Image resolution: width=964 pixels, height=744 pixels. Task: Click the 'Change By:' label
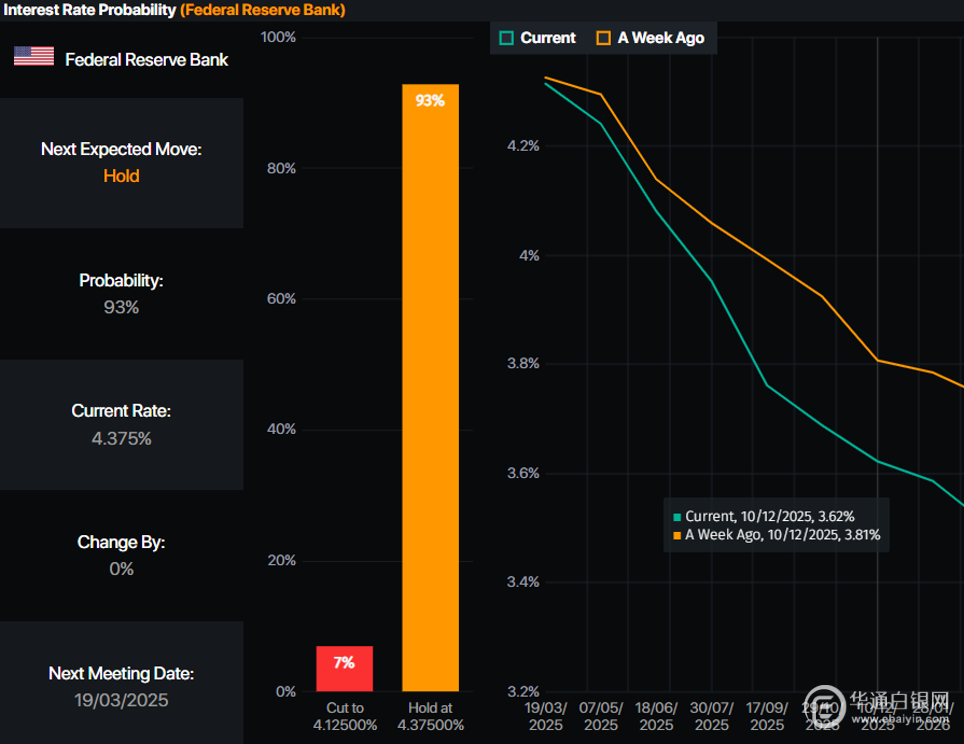[121, 542]
